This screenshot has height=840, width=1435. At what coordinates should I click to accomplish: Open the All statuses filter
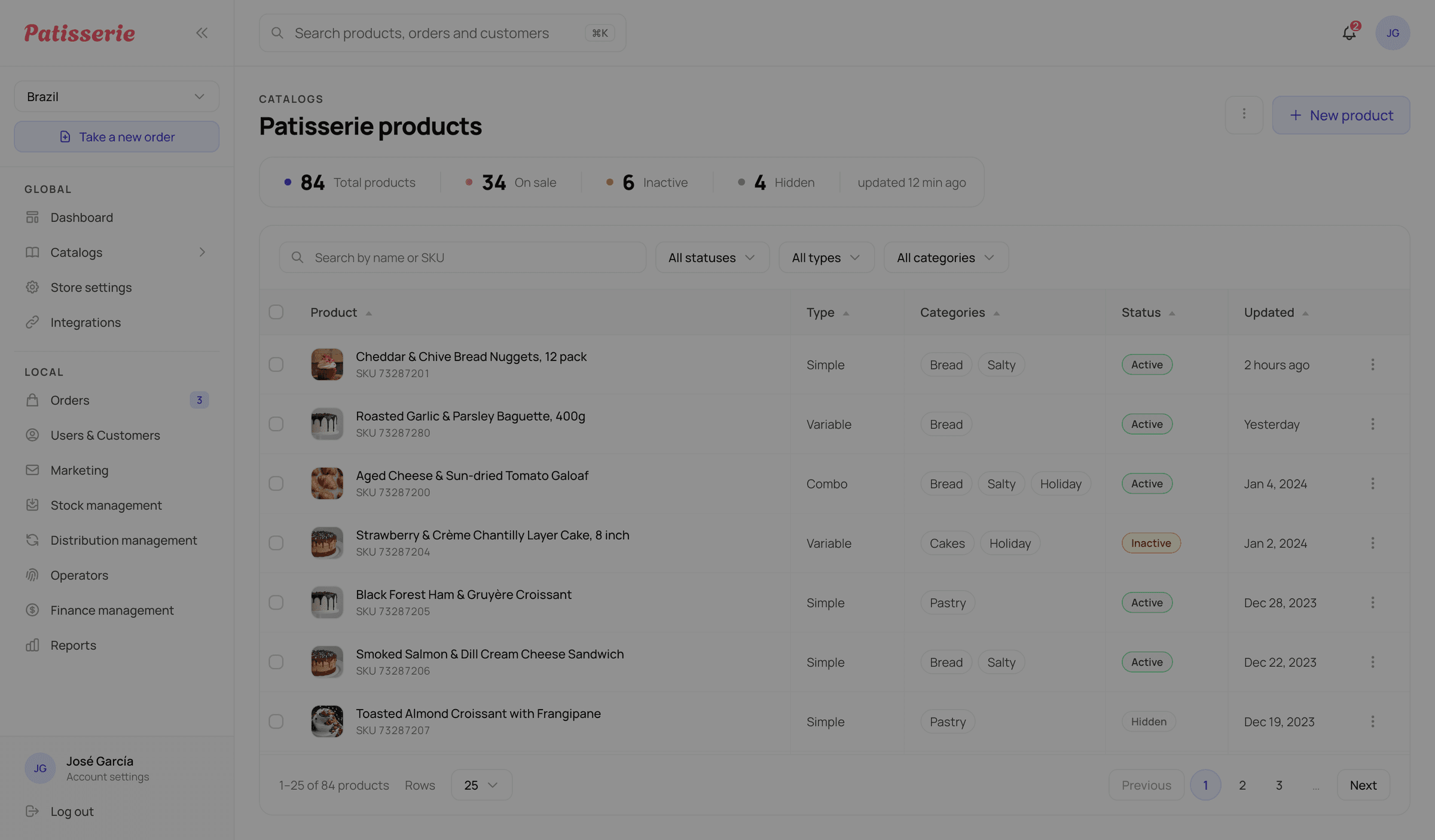712,258
